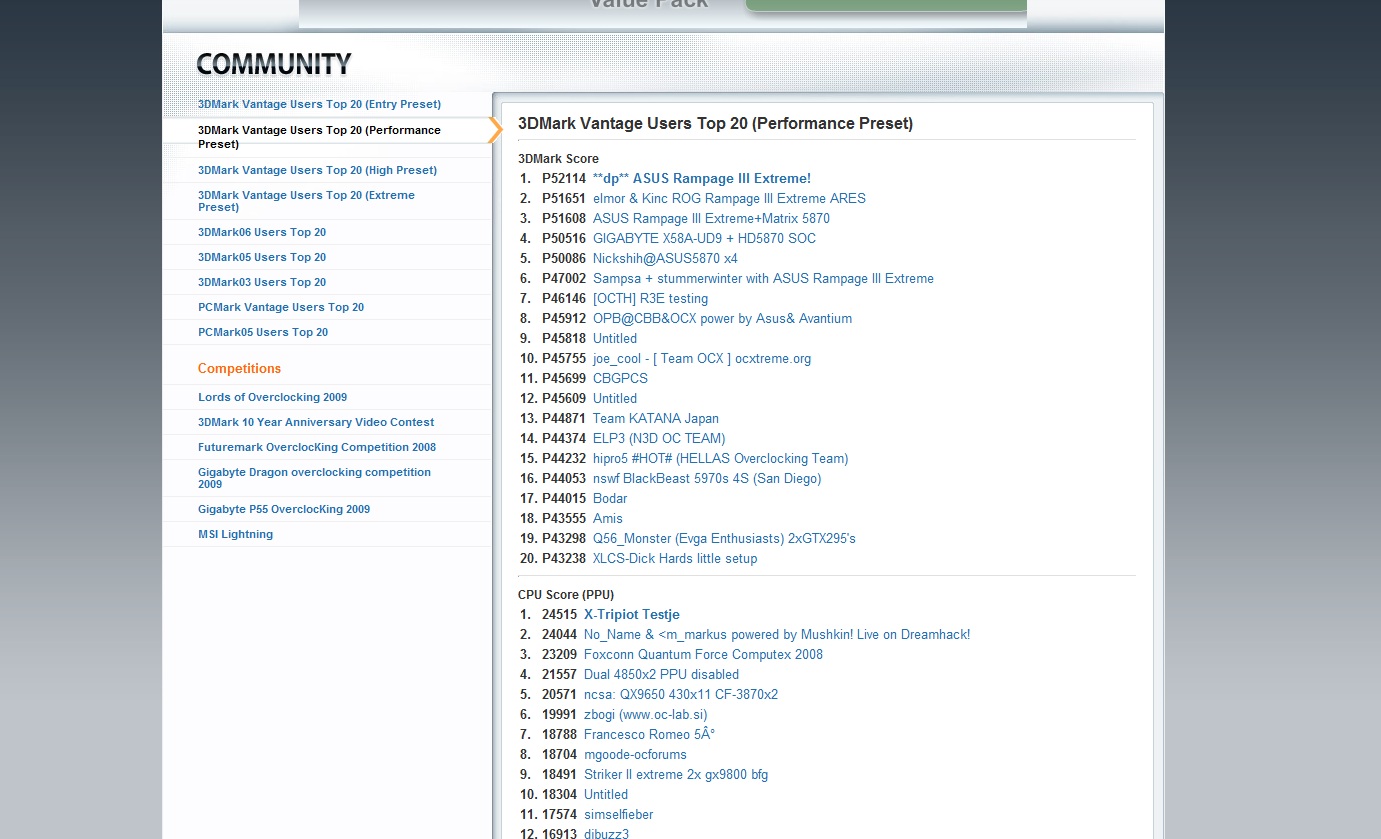The width and height of the screenshot is (1381, 839).
Task: Open 3DMark Vantage Users Top 20 (Extreme Preset)
Action: pyautogui.click(x=306, y=201)
